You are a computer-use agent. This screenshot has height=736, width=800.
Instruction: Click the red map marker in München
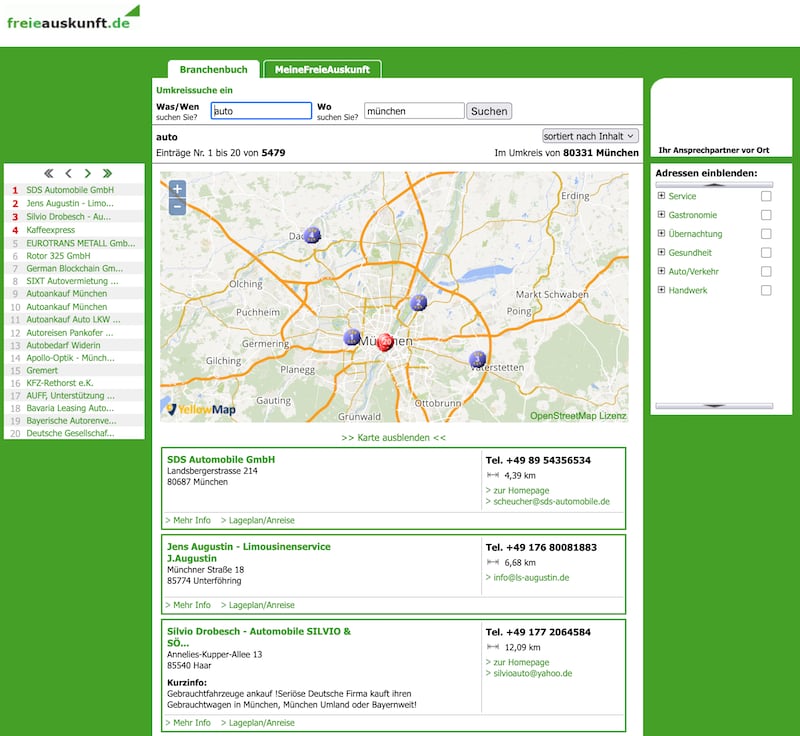pos(385,342)
